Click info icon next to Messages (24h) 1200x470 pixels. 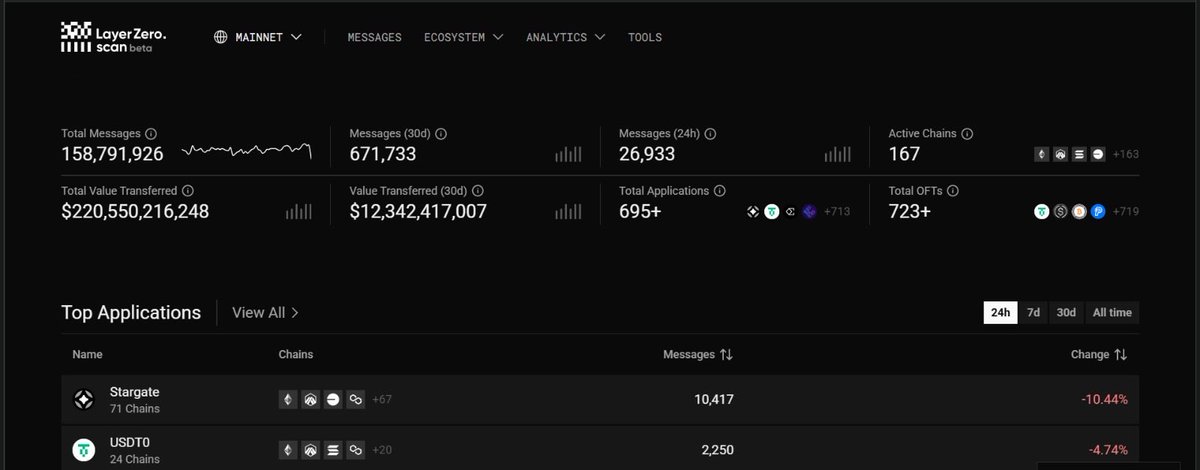coord(710,133)
